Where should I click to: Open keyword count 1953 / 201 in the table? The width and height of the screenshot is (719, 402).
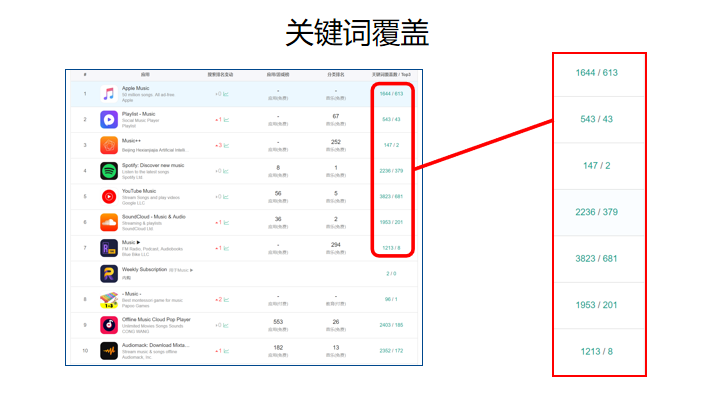(391, 222)
